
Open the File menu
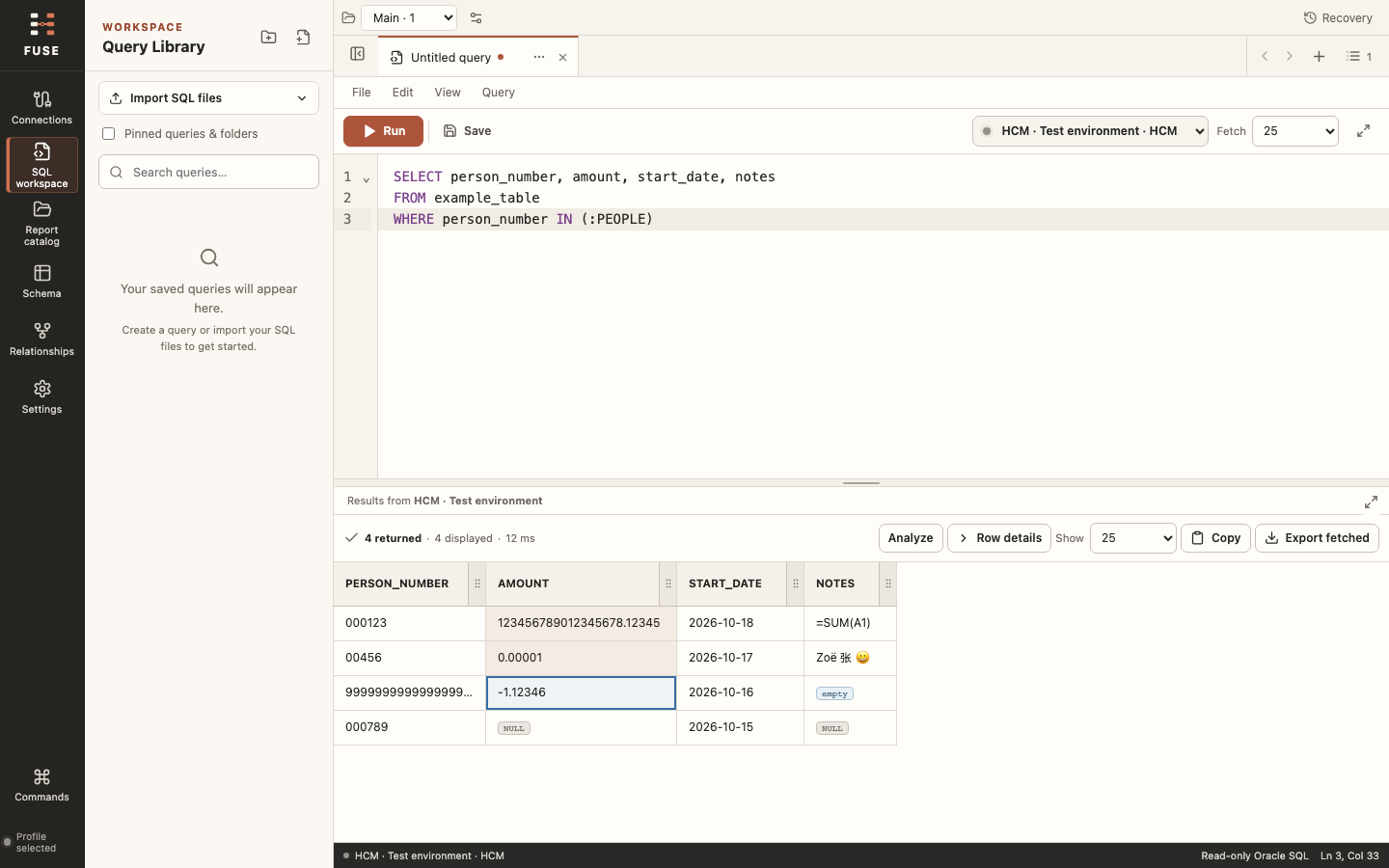point(362,93)
